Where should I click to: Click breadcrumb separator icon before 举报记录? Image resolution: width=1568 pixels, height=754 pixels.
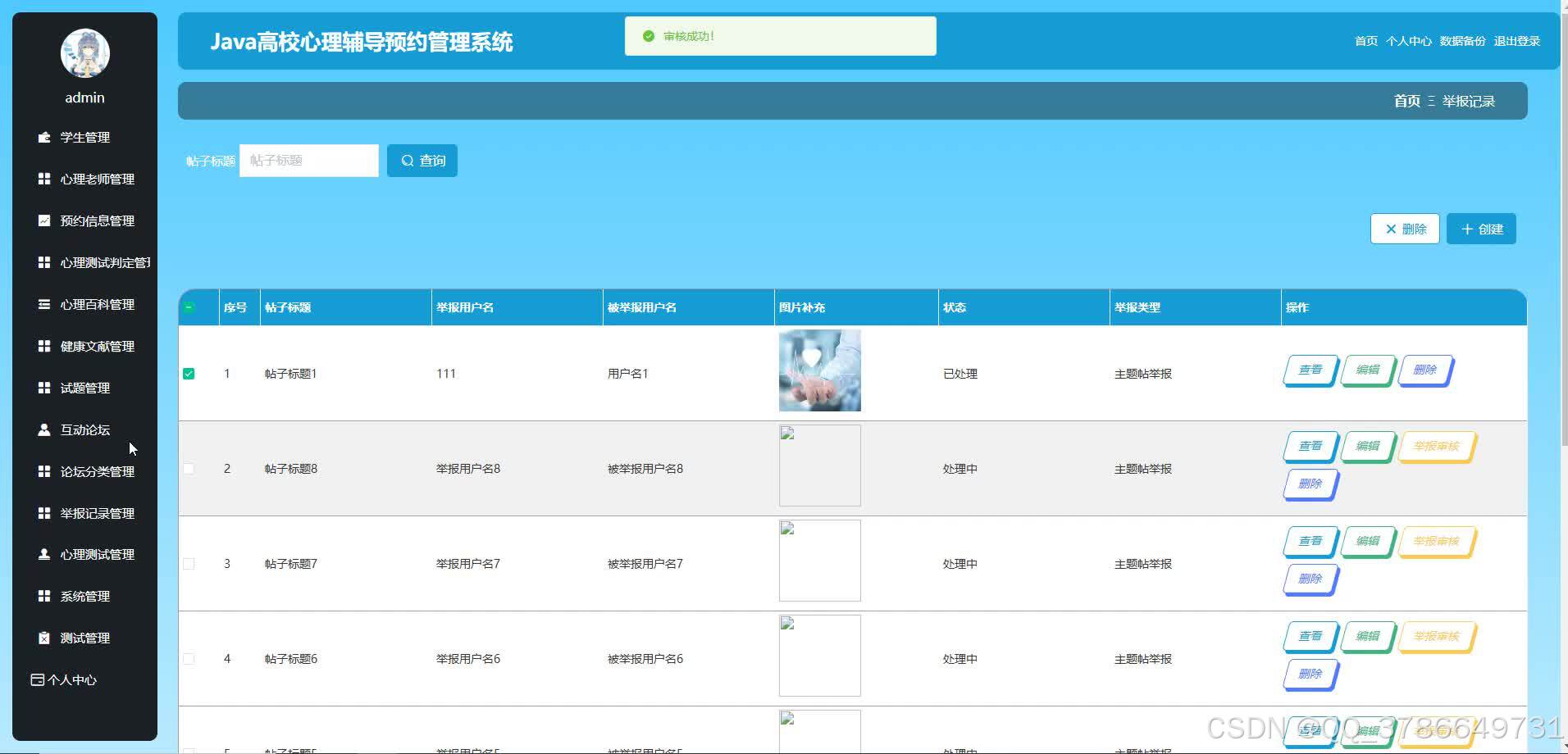coord(1431,101)
